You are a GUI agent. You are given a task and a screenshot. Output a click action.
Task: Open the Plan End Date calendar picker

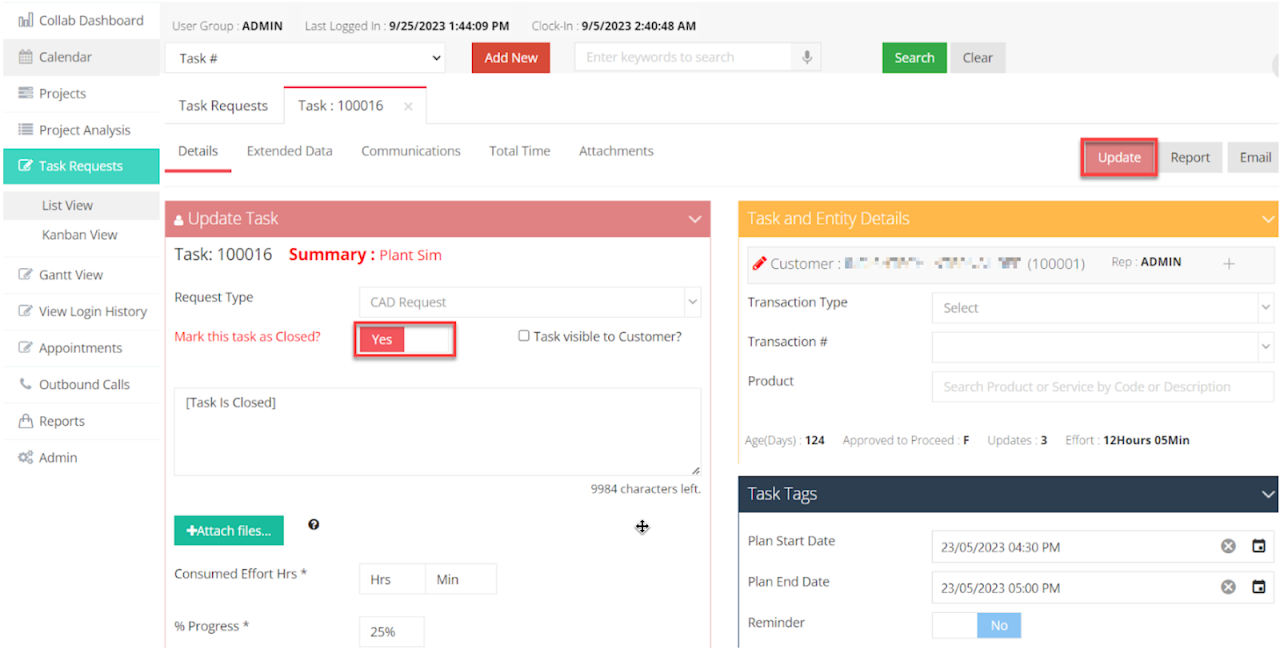tap(1259, 587)
